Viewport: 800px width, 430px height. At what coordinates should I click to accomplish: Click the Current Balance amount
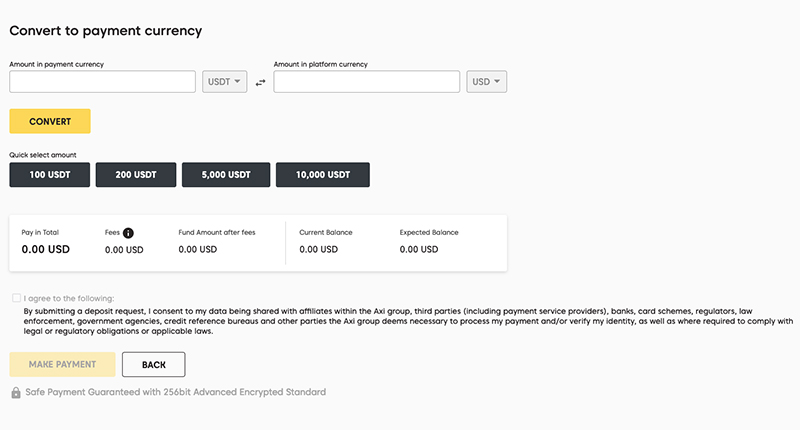coord(318,249)
